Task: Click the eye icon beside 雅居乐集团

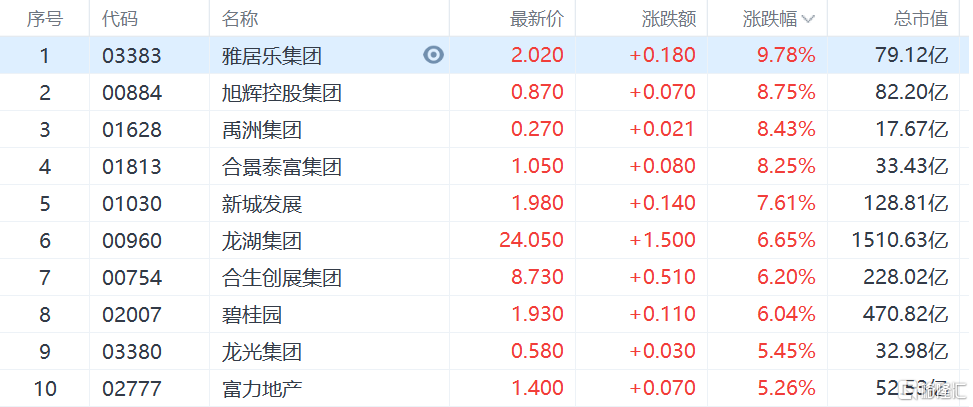Action: tap(433, 55)
